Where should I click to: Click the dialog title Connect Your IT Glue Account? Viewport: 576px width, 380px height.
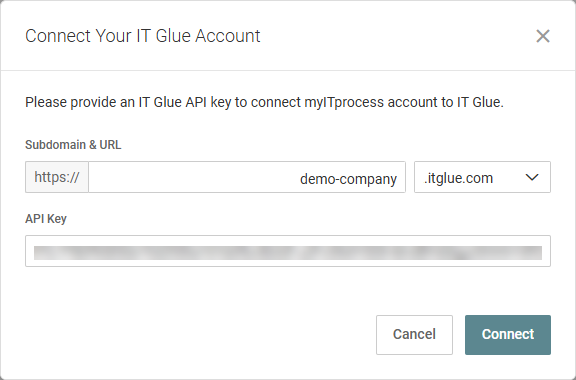coord(143,36)
